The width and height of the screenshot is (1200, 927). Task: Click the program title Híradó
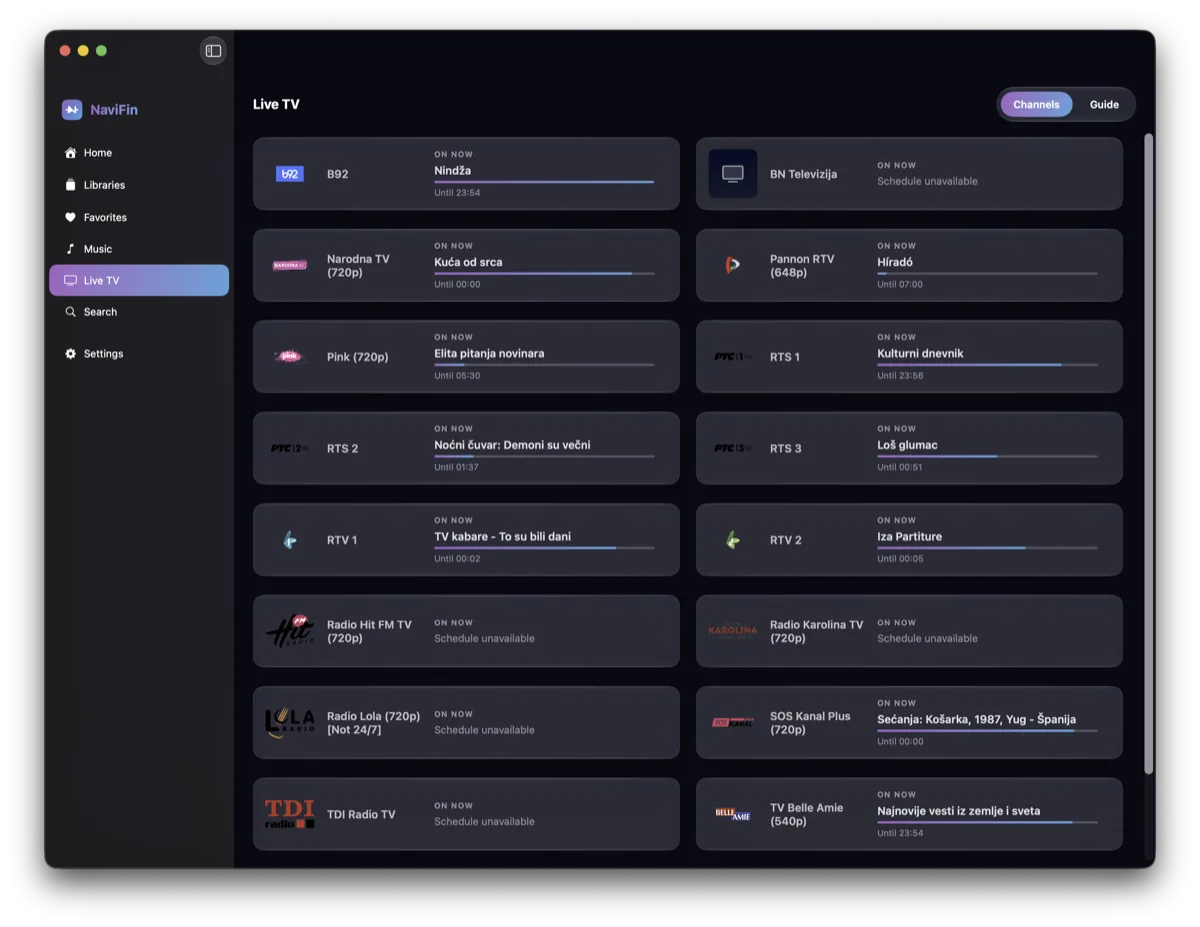coord(895,262)
